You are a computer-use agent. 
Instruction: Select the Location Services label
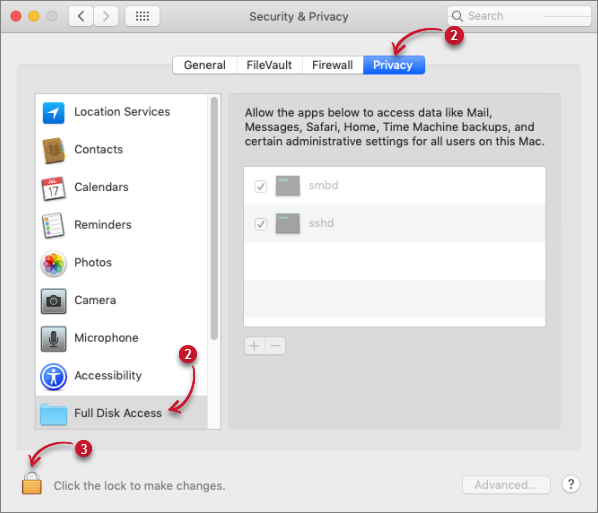point(122,112)
